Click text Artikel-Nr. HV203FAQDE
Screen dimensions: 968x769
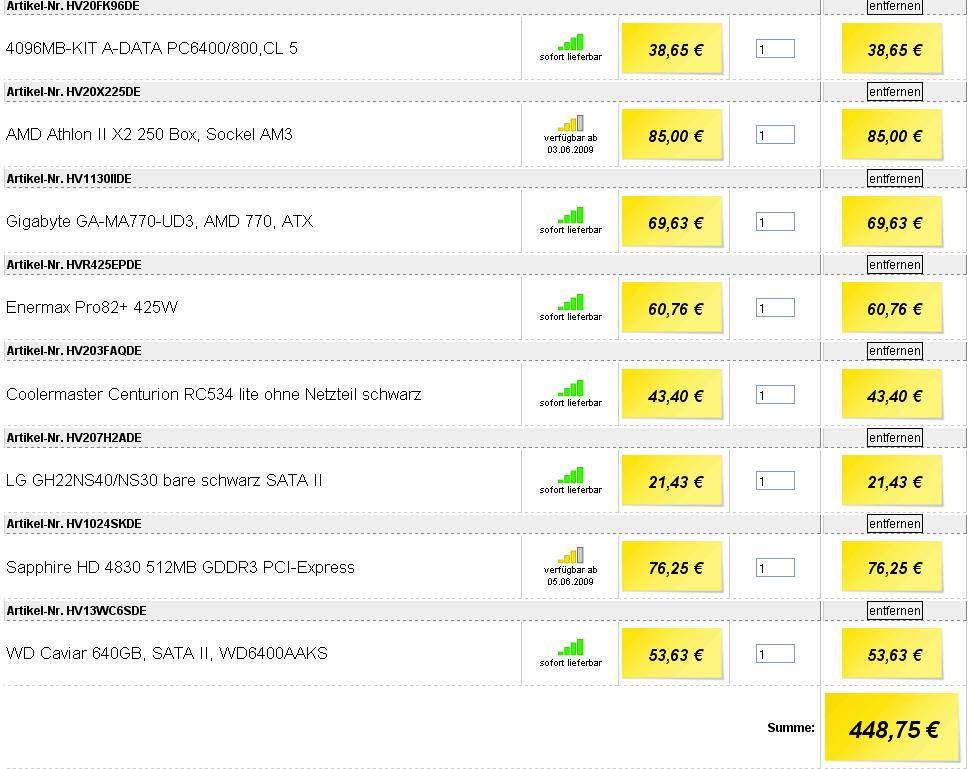74,351
